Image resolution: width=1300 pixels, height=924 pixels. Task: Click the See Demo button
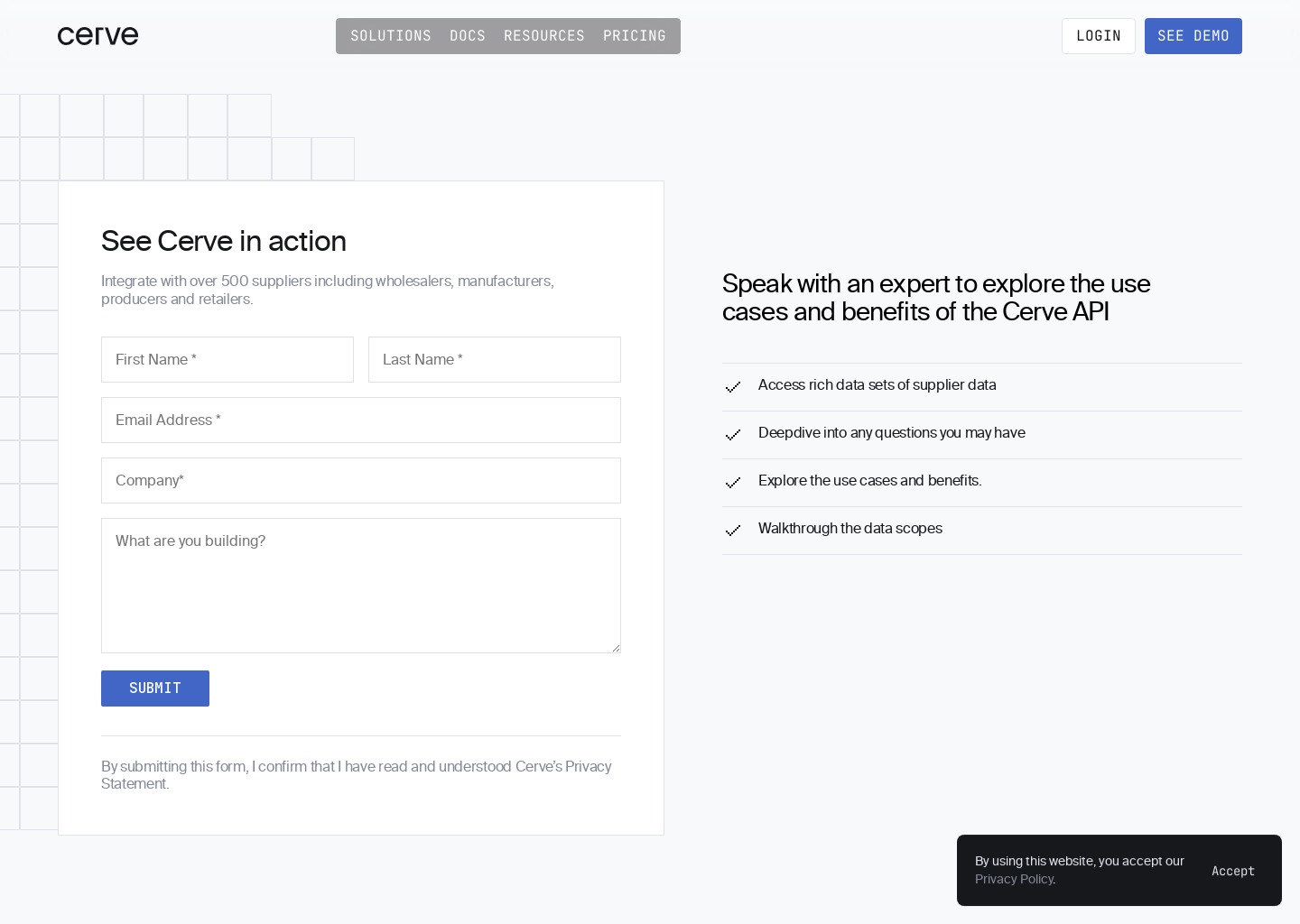tap(1193, 36)
